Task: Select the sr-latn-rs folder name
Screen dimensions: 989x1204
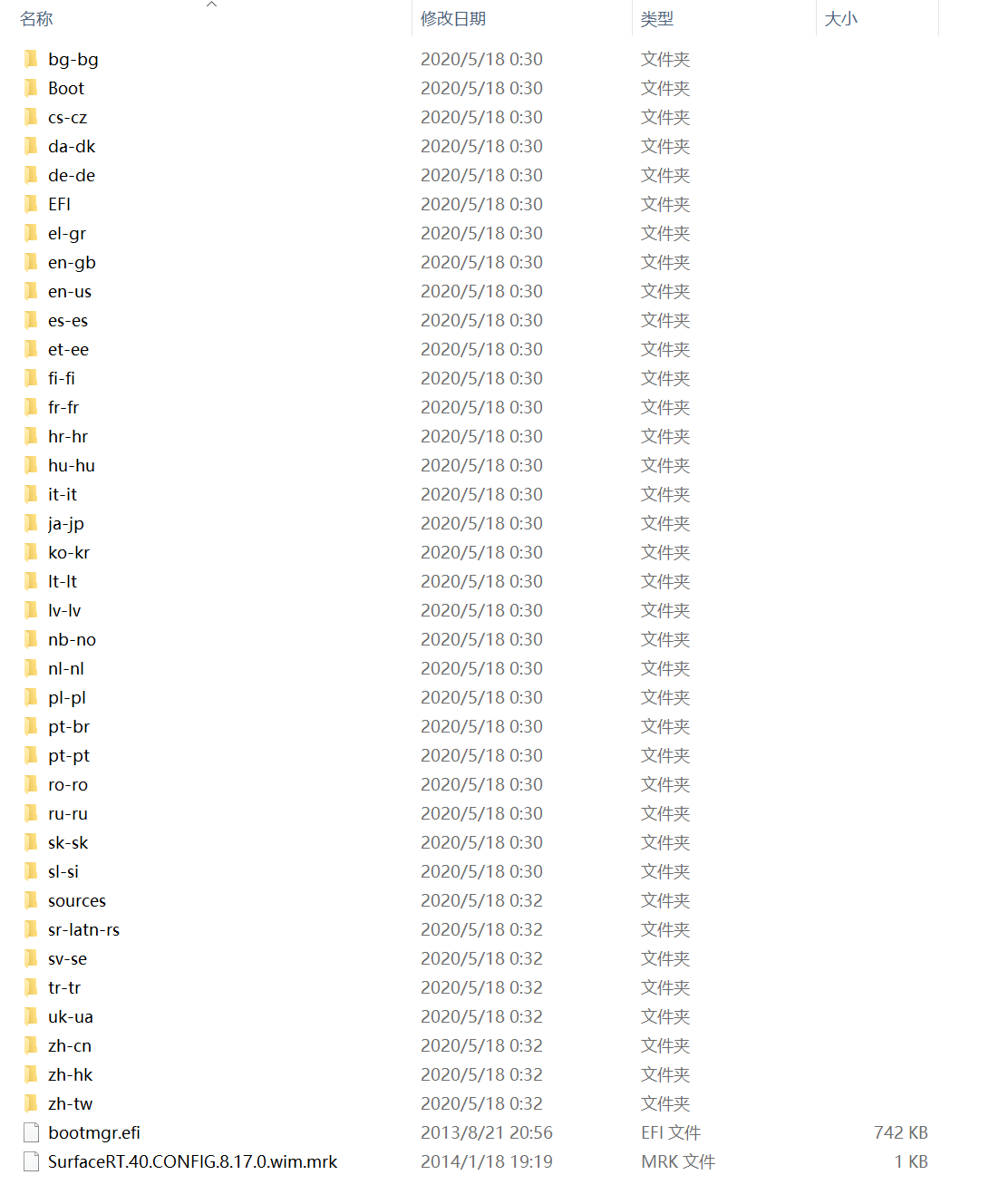Action: (83, 929)
